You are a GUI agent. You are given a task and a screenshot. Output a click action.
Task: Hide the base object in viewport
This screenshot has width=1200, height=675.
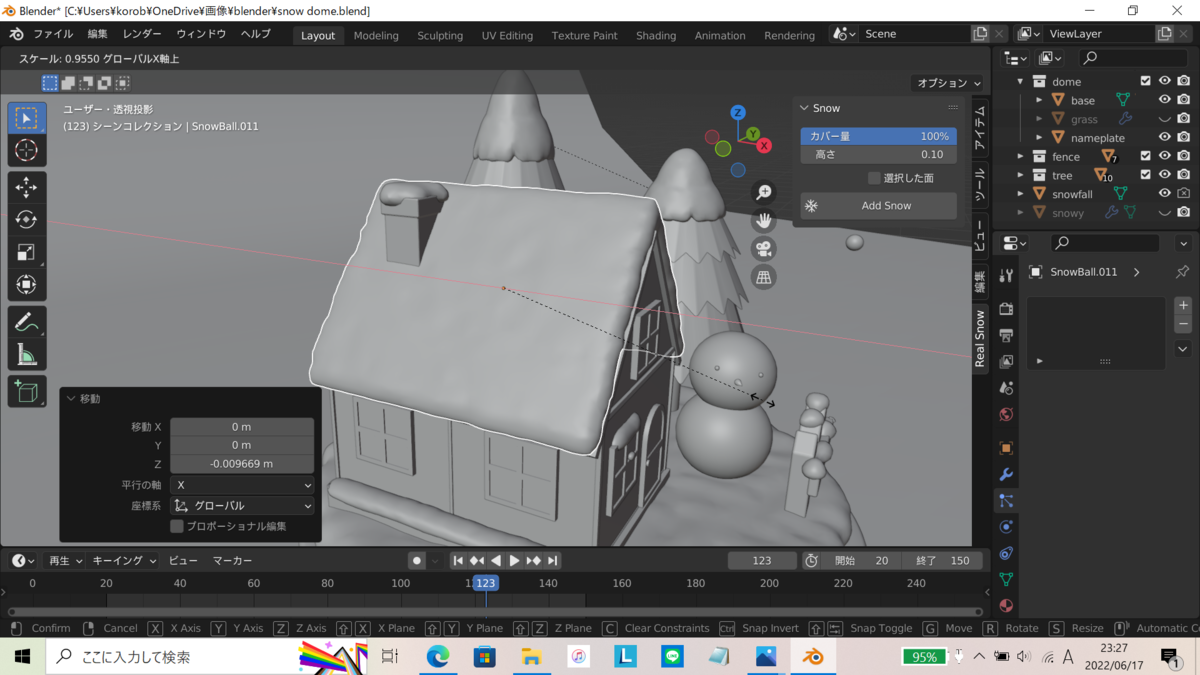(x=1164, y=100)
